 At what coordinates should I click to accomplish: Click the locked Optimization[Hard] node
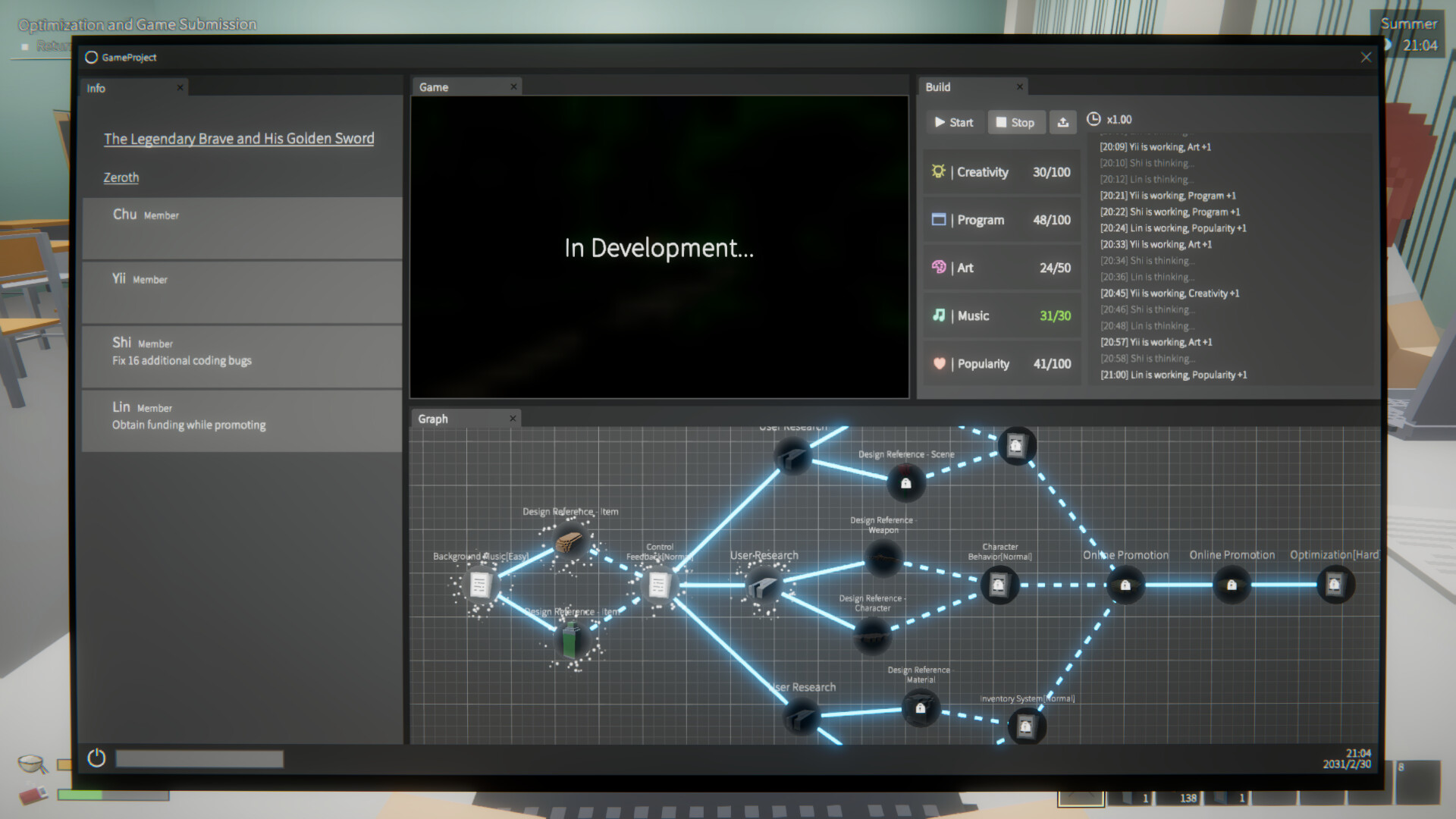pos(1335,584)
